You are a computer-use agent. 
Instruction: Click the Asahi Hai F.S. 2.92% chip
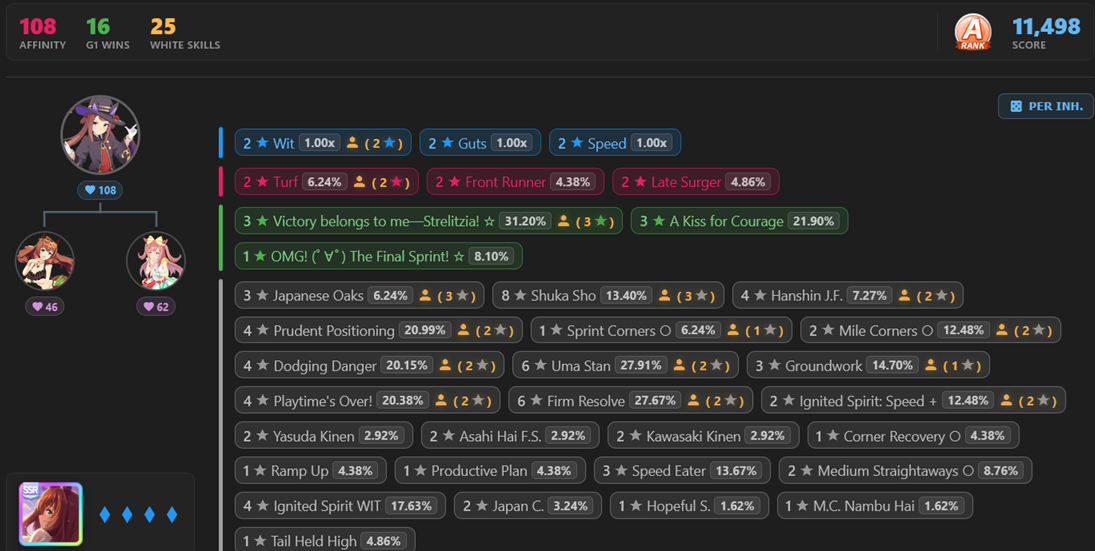[510, 436]
